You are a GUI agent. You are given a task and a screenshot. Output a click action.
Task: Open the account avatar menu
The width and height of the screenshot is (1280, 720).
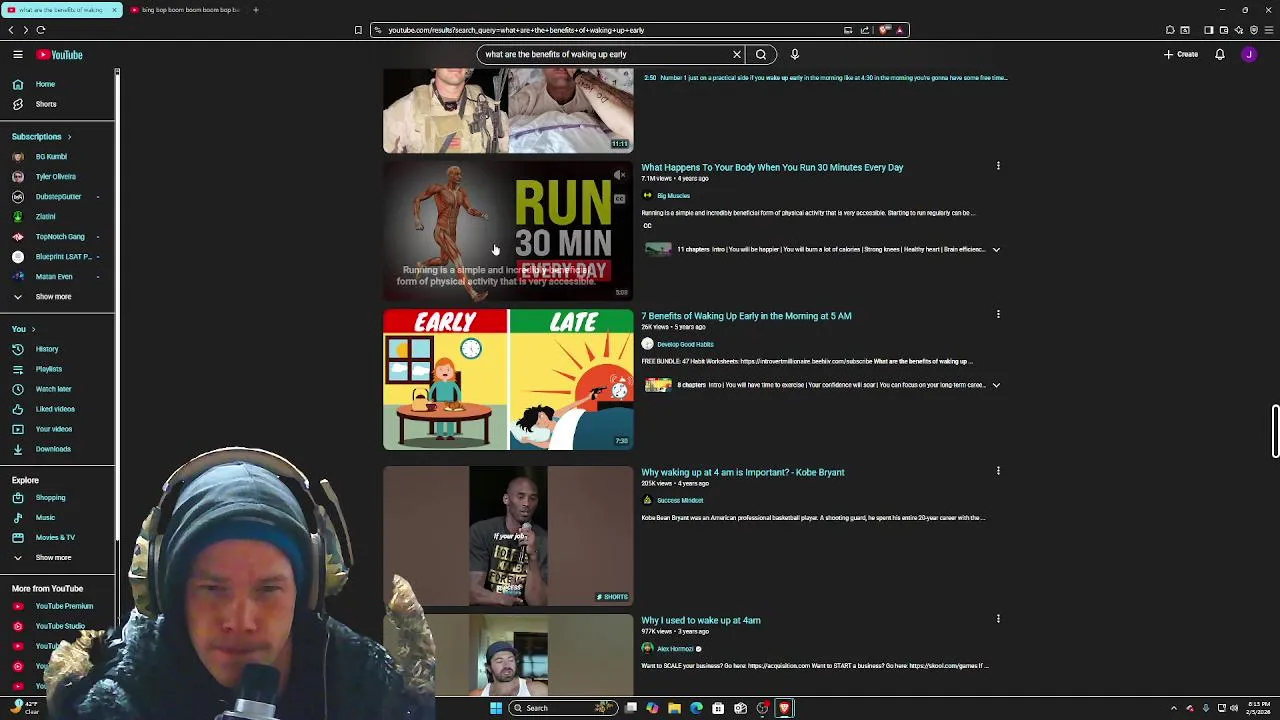[1249, 55]
